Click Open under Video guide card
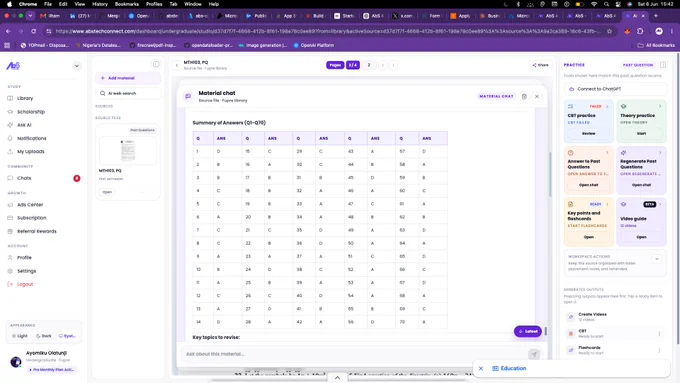 pyautogui.click(x=641, y=237)
